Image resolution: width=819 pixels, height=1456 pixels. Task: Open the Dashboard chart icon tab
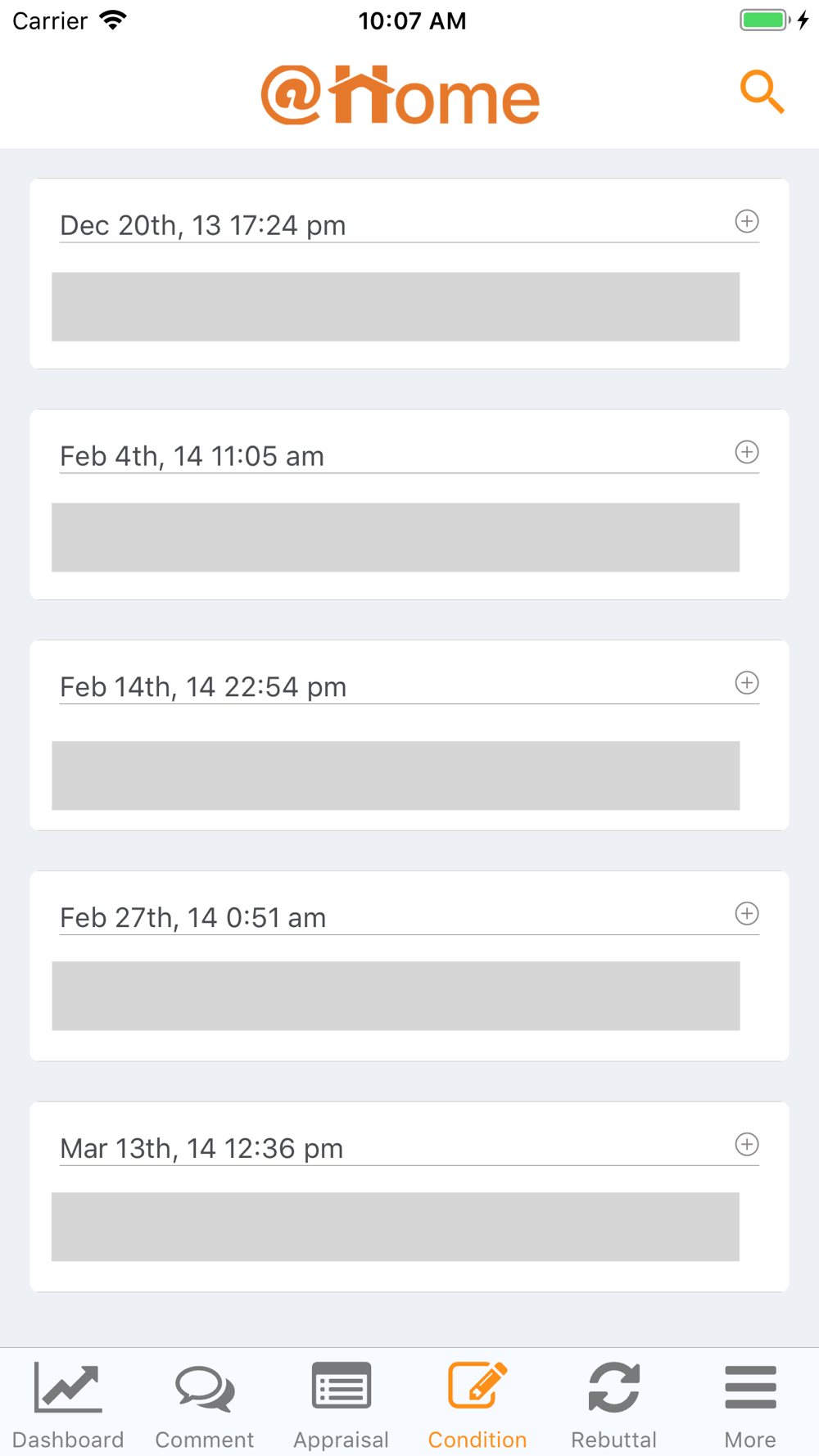(x=68, y=1389)
